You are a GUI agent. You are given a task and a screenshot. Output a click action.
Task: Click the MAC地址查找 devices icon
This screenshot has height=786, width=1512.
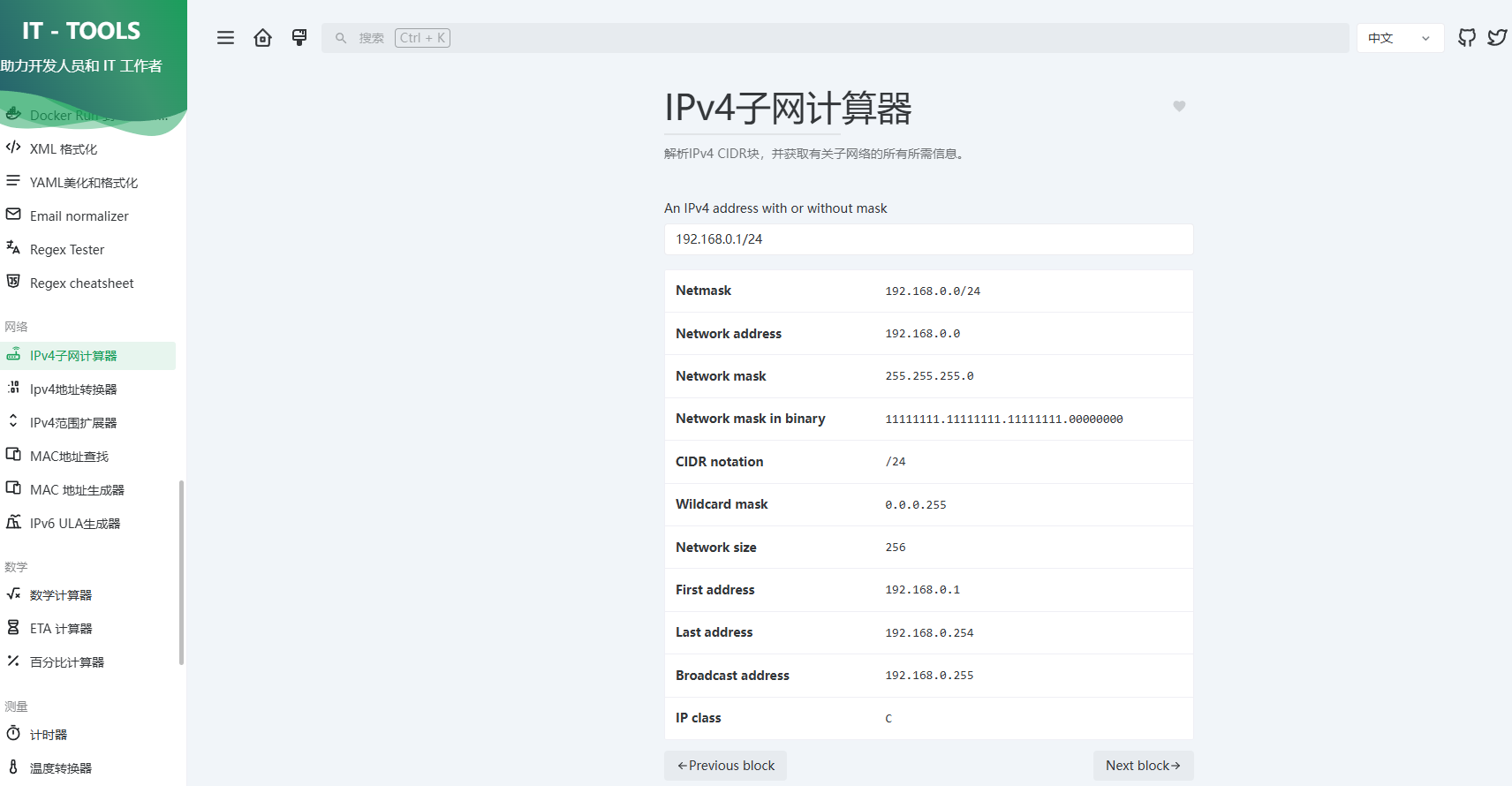pyautogui.click(x=13, y=455)
